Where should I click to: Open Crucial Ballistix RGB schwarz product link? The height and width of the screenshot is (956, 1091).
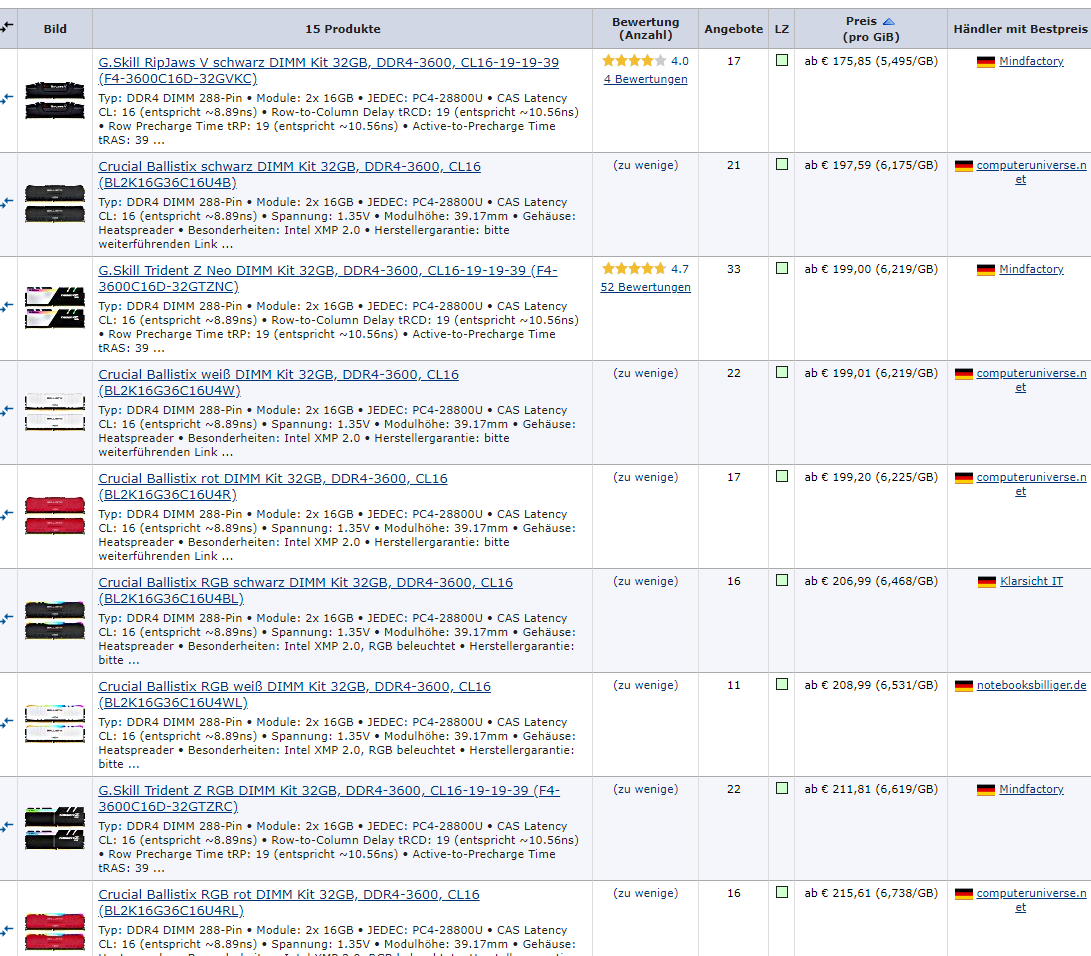point(305,591)
